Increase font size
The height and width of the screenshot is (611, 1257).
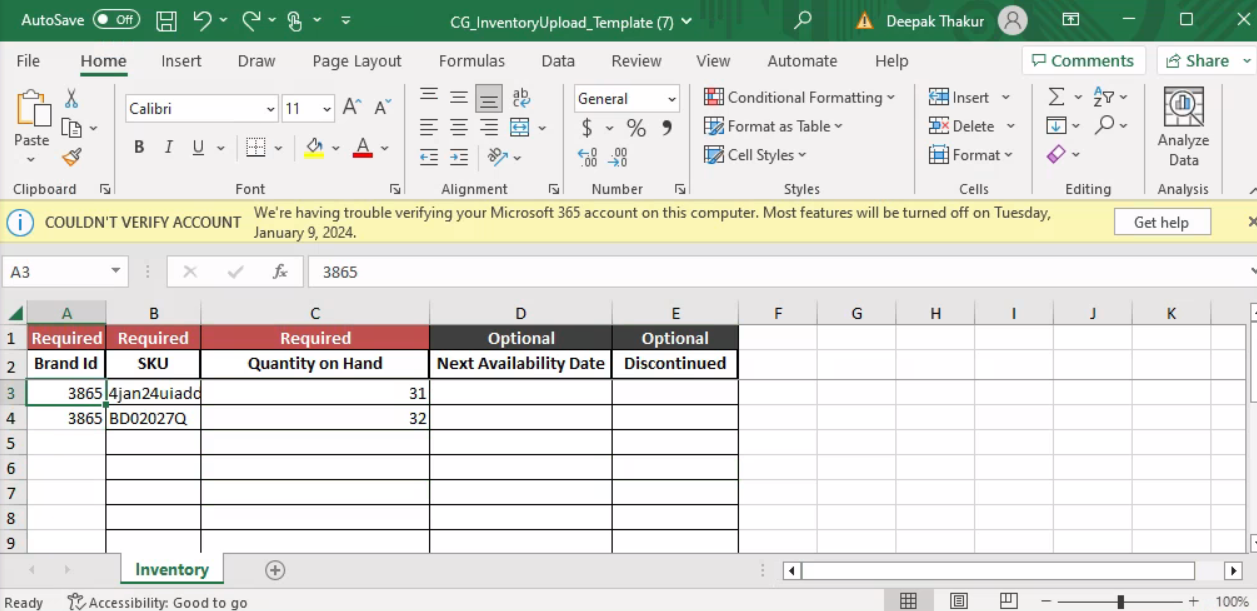(351, 108)
